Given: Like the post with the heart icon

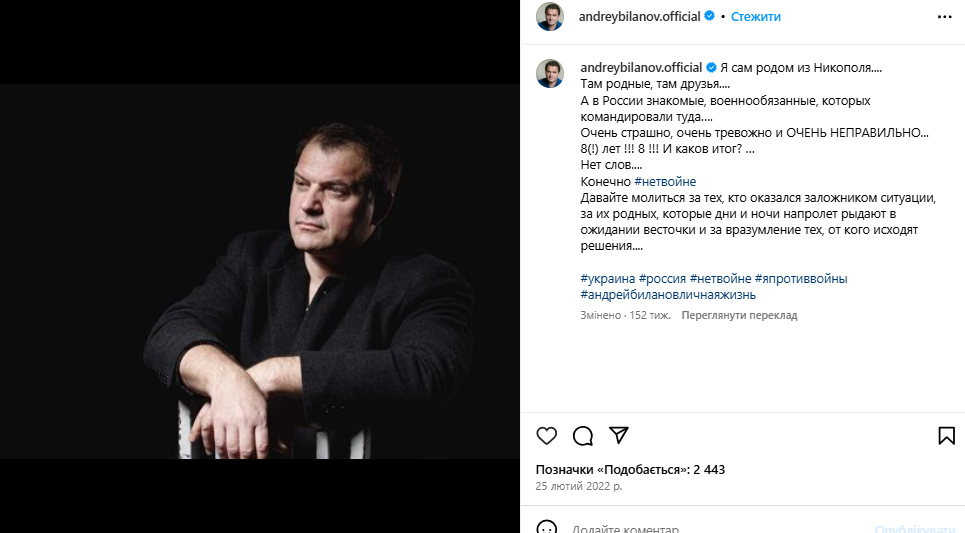Looking at the screenshot, I should point(547,435).
